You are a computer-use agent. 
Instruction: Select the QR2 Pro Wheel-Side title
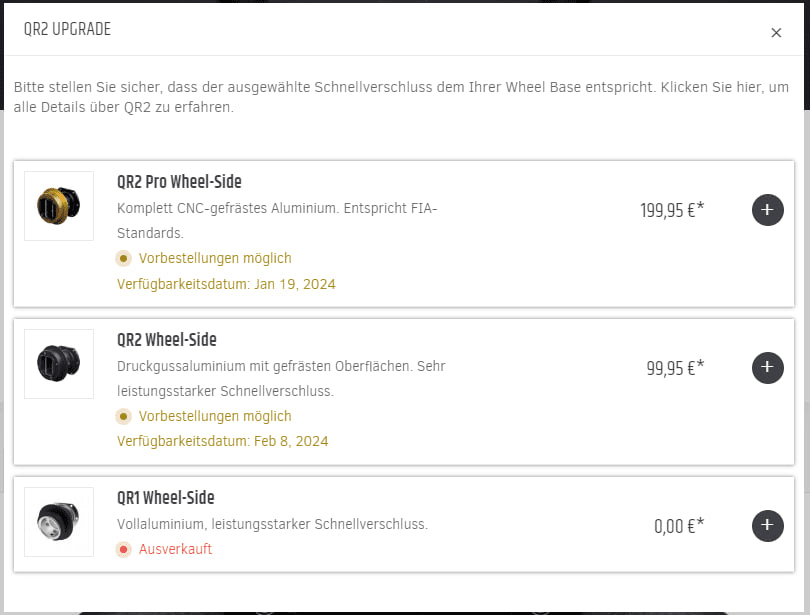point(179,182)
